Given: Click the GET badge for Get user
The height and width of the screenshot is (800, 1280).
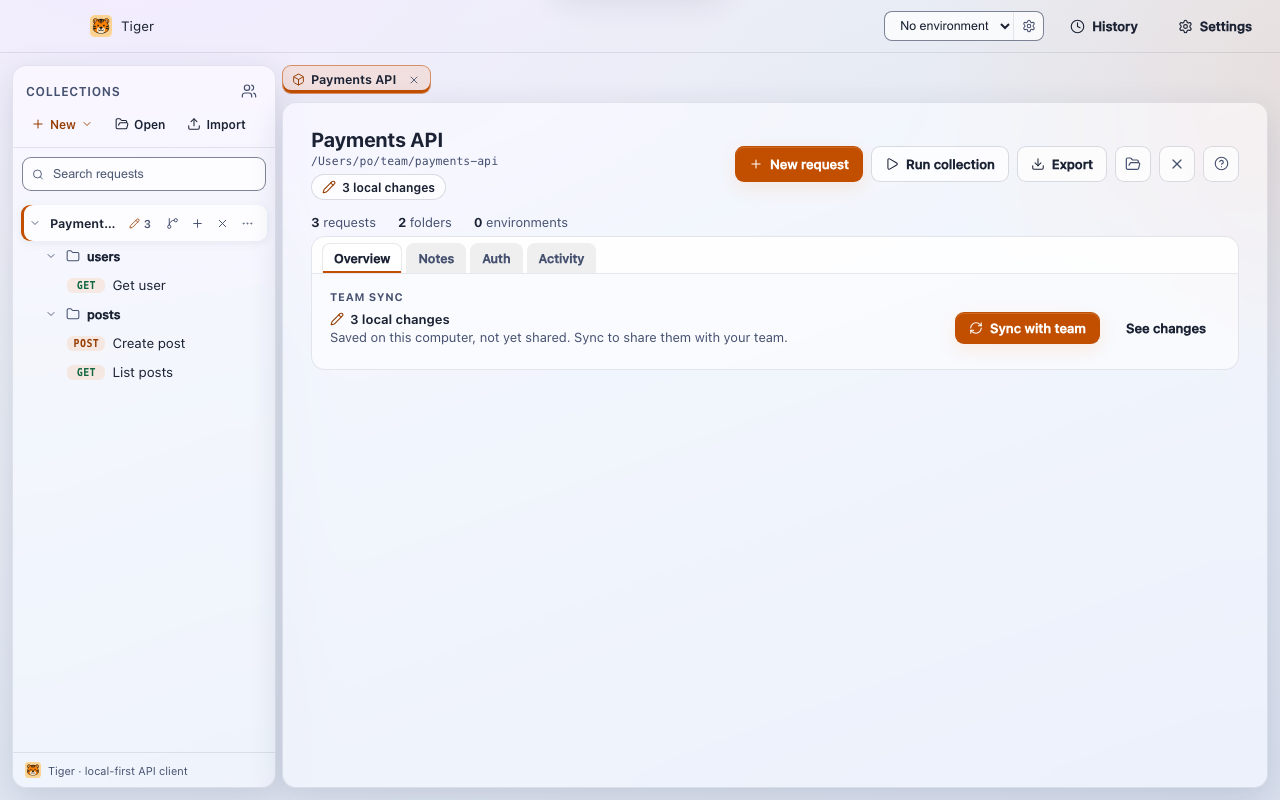Looking at the screenshot, I should [x=87, y=285].
